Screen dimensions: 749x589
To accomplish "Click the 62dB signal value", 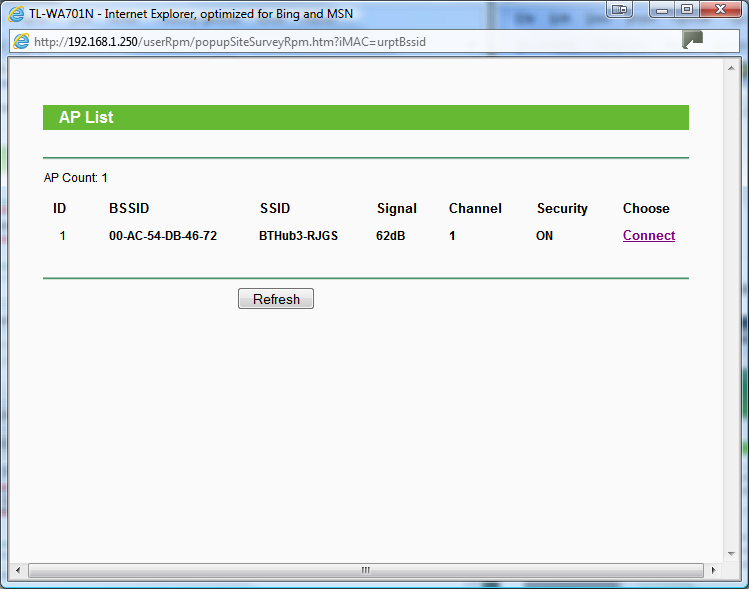I will (391, 236).
